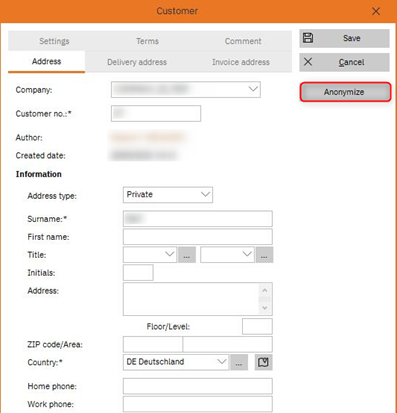Click the X icon on the Cancel button
The height and width of the screenshot is (413, 397).
click(x=308, y=62)
